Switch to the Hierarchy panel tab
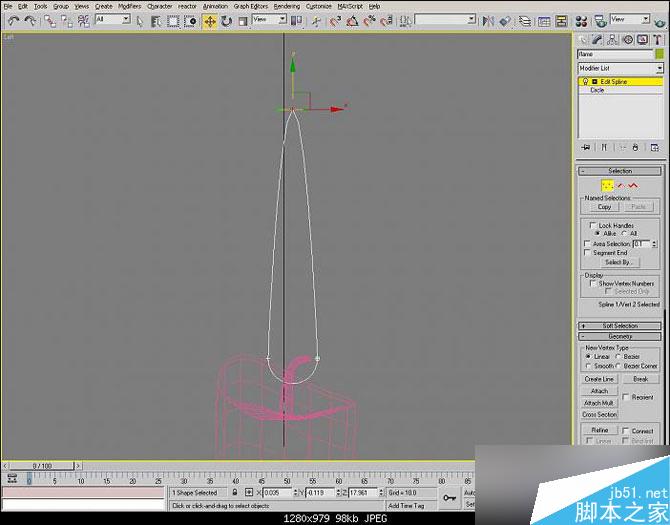The image size is (670, 525). [x=612, y=40]
